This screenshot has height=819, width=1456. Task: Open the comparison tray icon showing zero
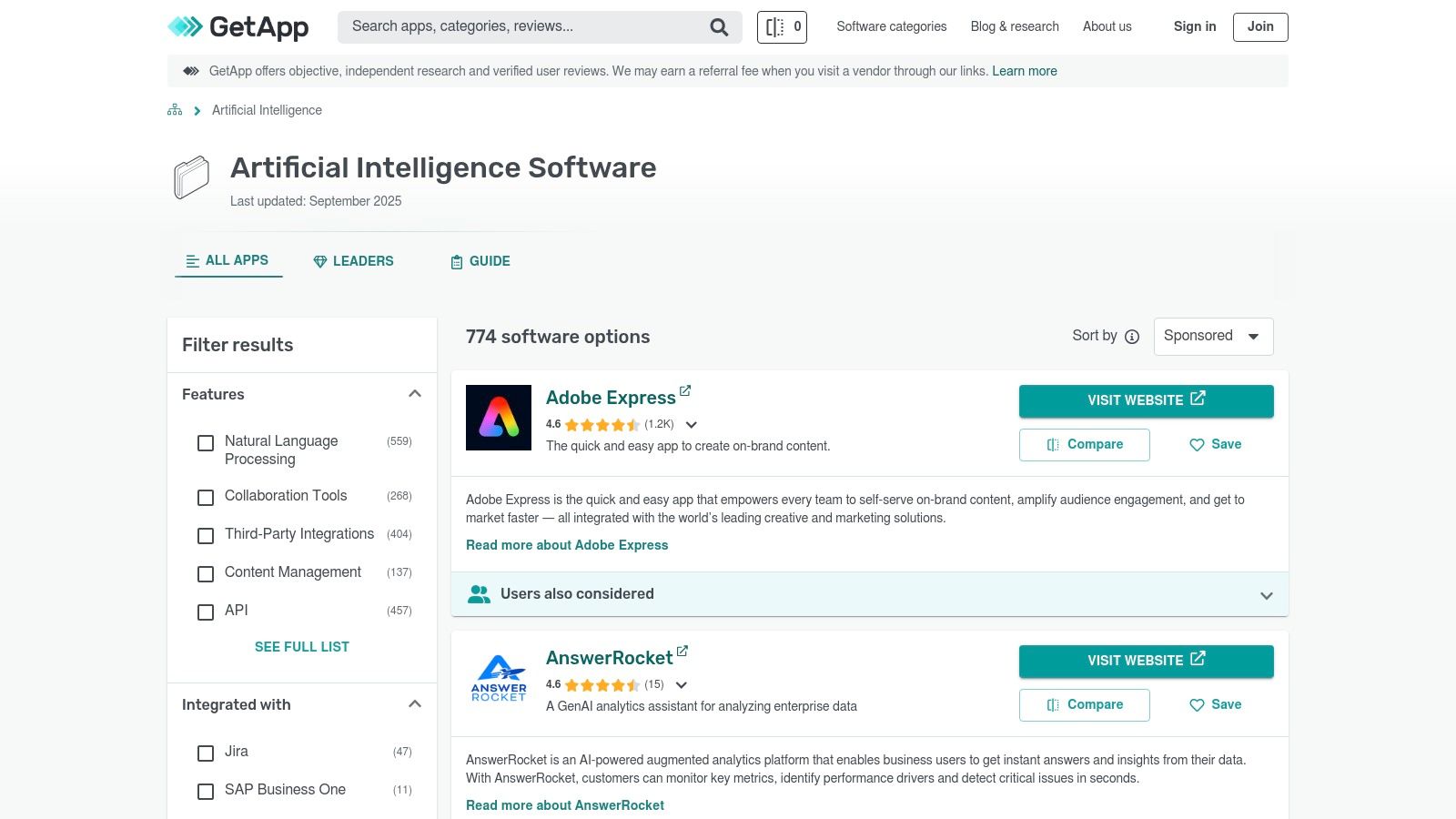[x=781, y=26]
